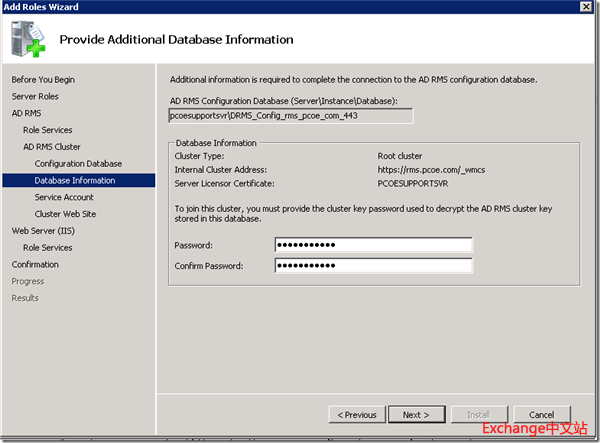Jump to Cluster Web Site step

pyautogui.click(x=65, y=214)
